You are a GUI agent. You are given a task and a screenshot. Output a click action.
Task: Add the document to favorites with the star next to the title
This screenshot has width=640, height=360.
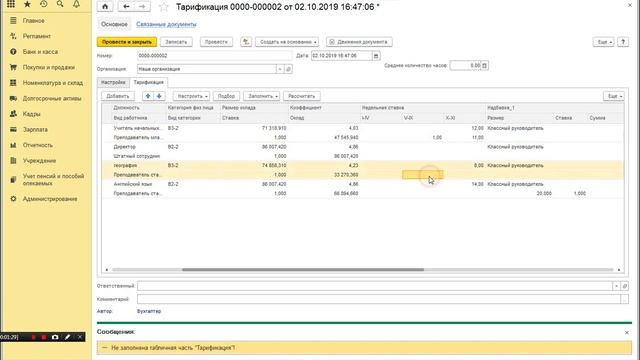[x=163, y=7]
